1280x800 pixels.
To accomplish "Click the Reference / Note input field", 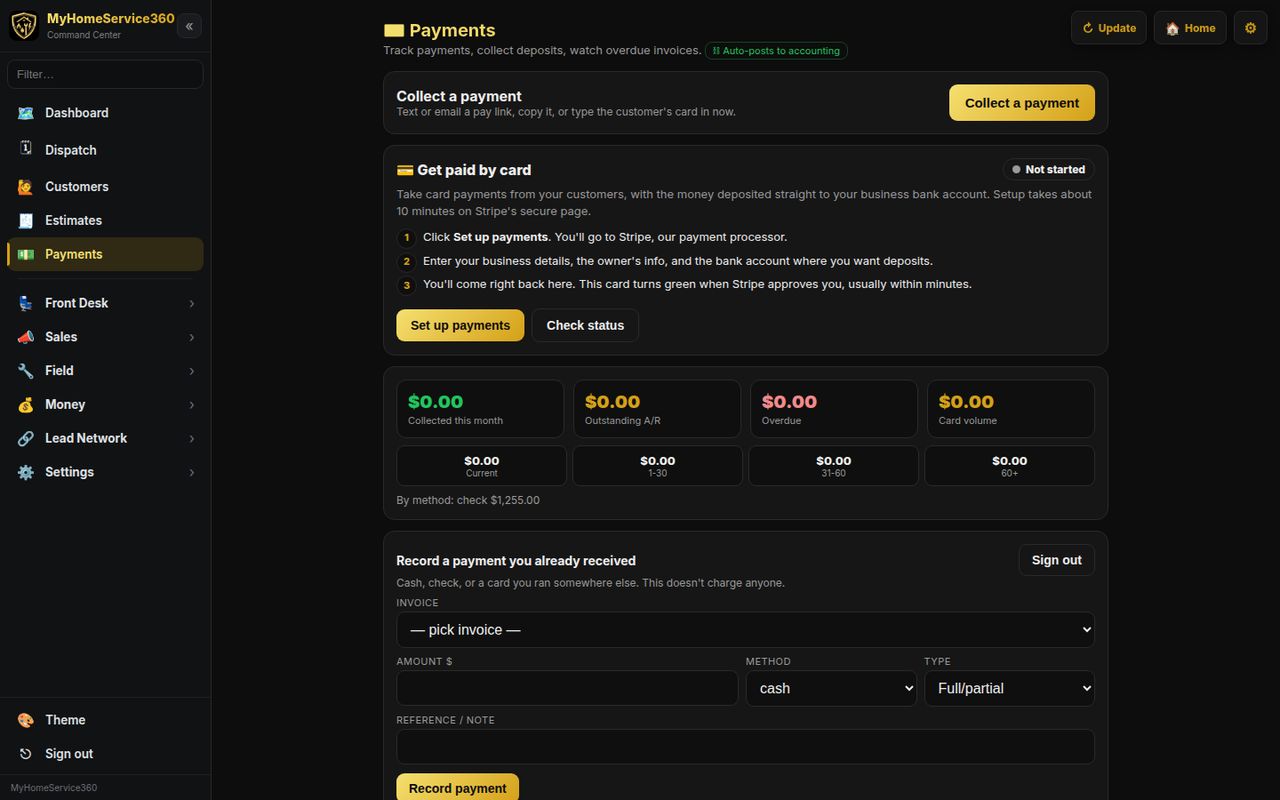I will click(x=745, y=747).
